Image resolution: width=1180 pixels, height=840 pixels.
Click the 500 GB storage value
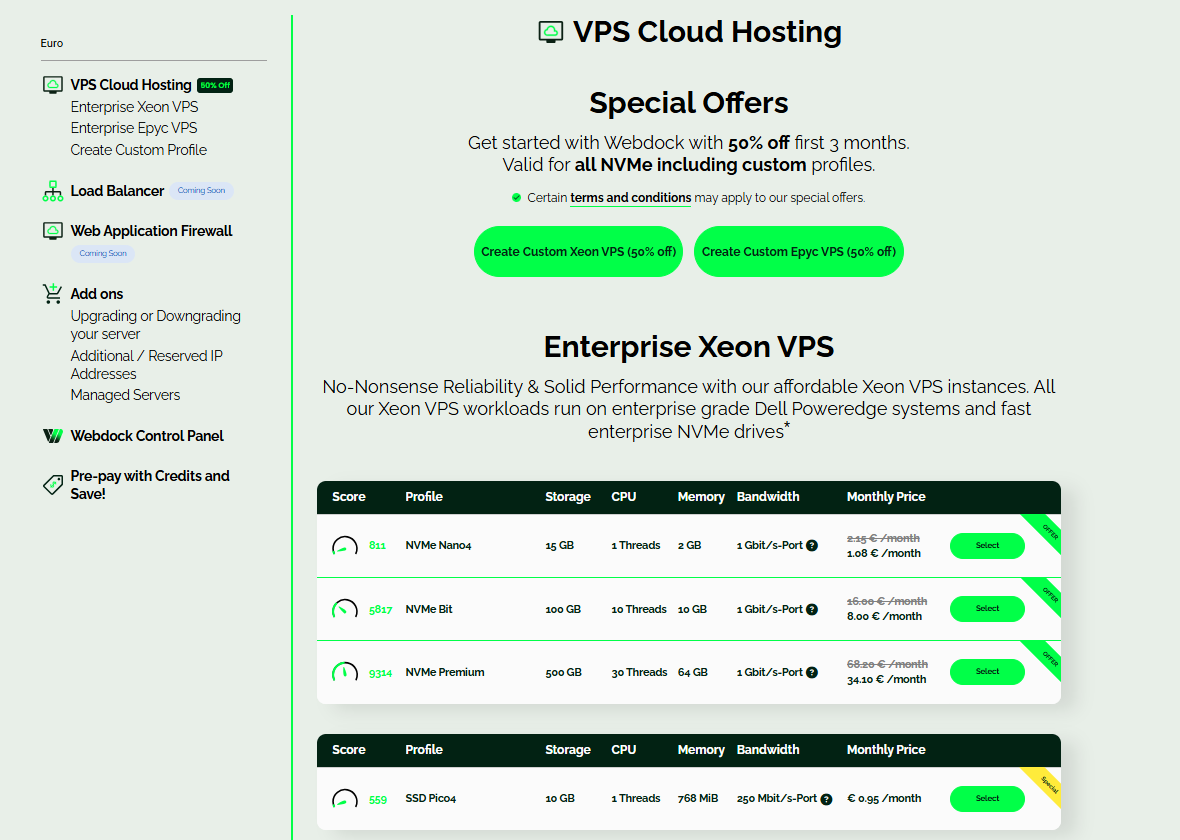[x=564, y=672]
